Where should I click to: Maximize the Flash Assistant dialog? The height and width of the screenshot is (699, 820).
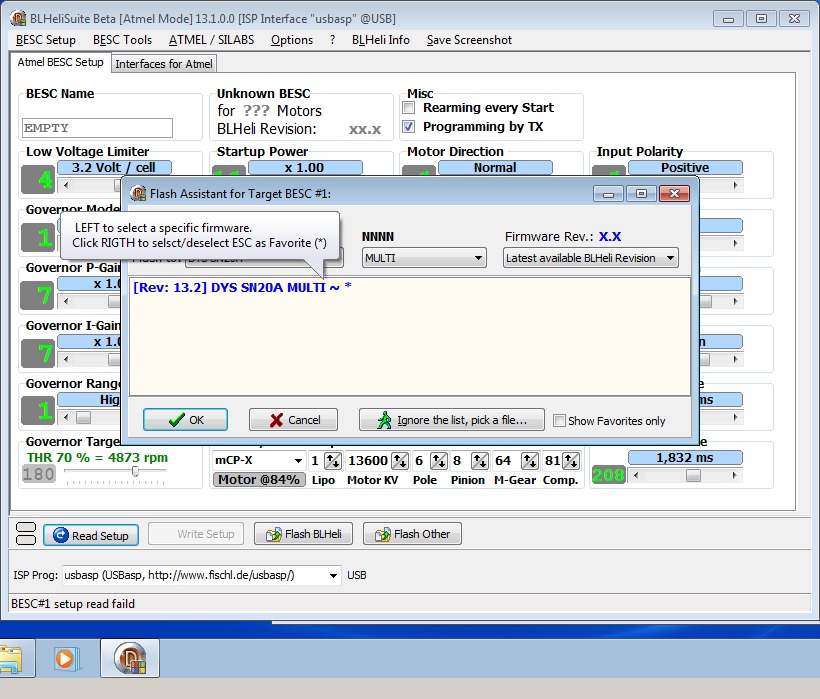coord(641,193)
